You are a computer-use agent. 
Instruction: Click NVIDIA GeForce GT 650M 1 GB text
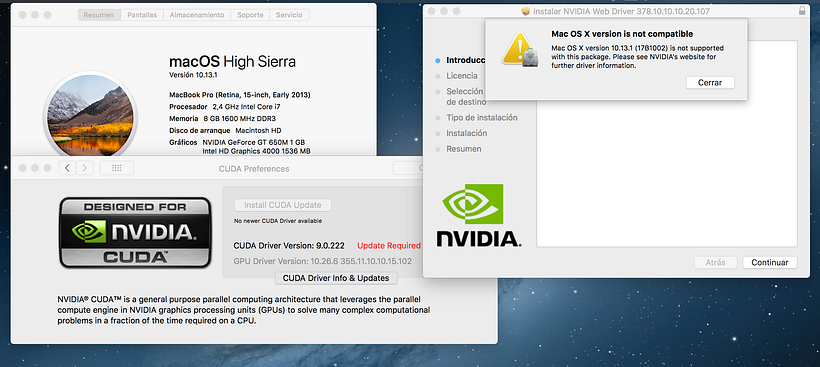254,142
